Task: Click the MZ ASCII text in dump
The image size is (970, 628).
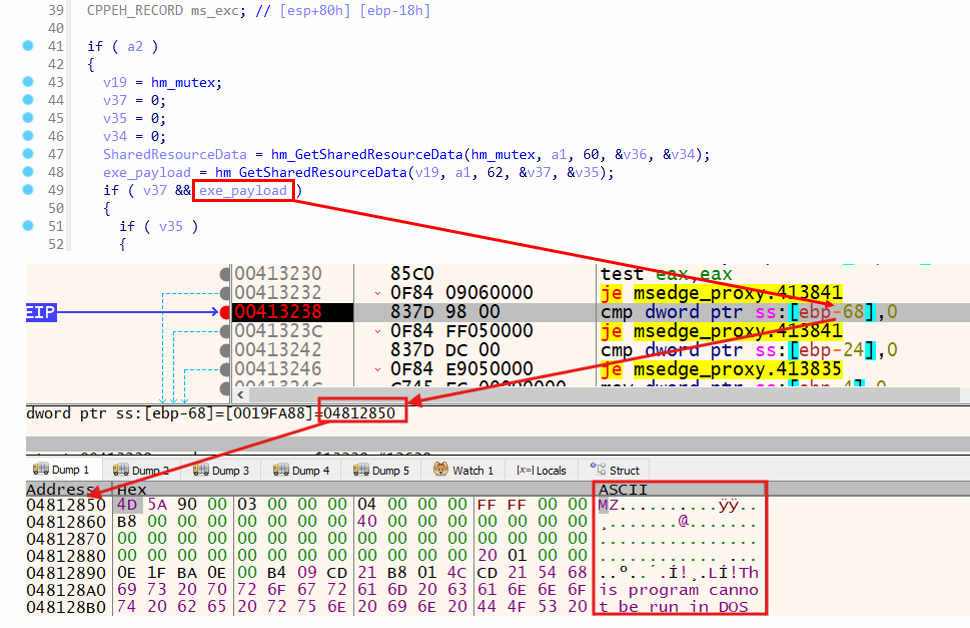Action: [x=608, y=505]
